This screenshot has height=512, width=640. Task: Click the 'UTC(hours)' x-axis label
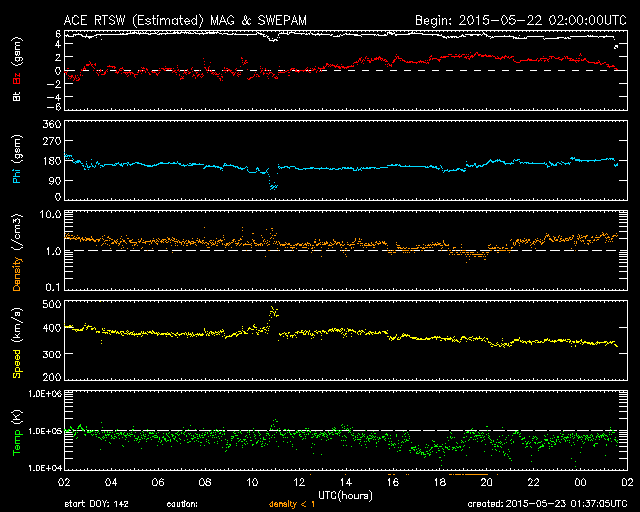345,496
